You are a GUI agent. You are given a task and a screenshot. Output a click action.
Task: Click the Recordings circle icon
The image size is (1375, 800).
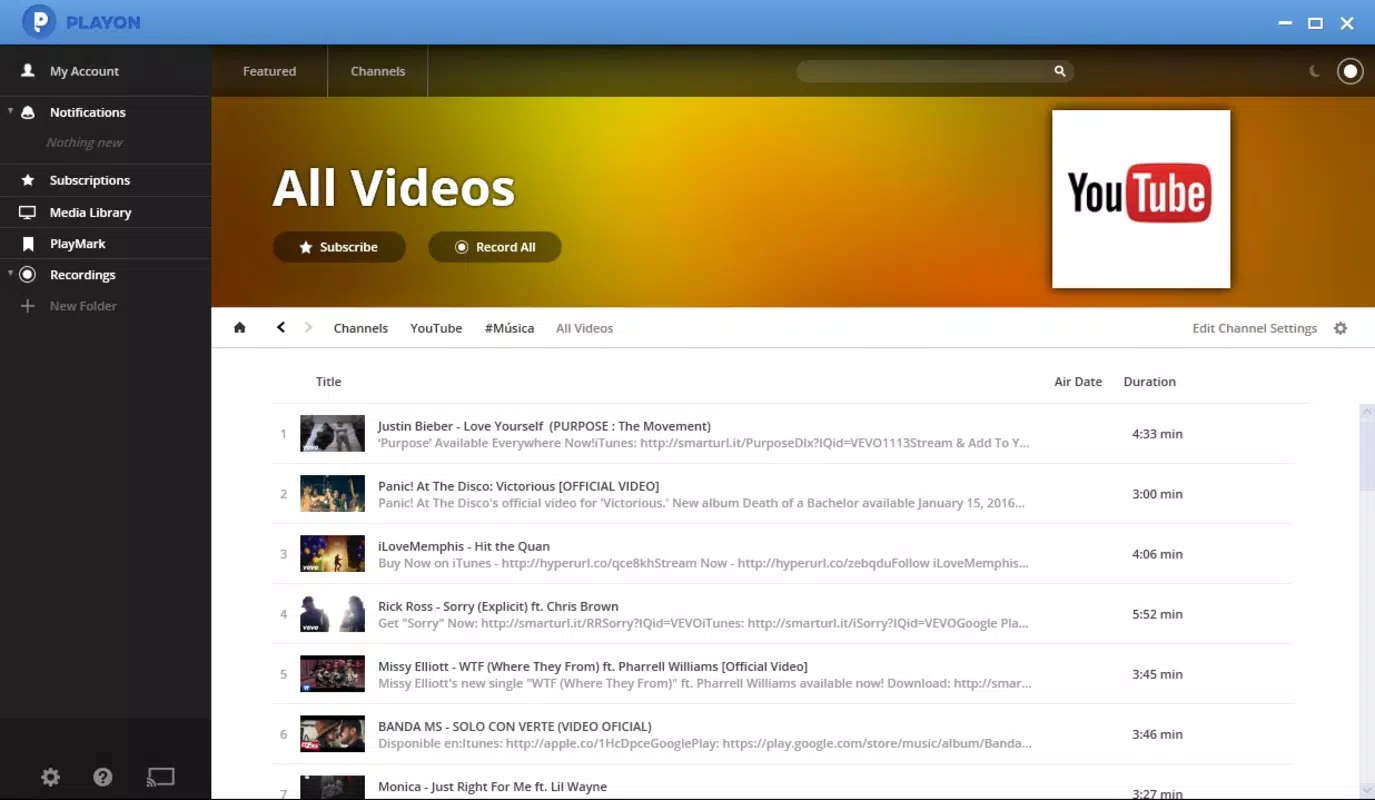[x=28, y=274]
